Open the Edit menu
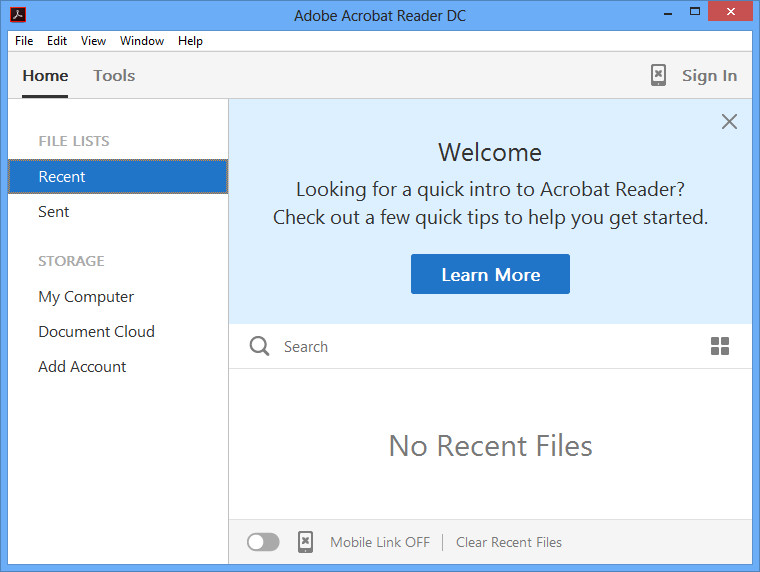The width and height of the screenshot is (760, 572). tap(57, 41)
